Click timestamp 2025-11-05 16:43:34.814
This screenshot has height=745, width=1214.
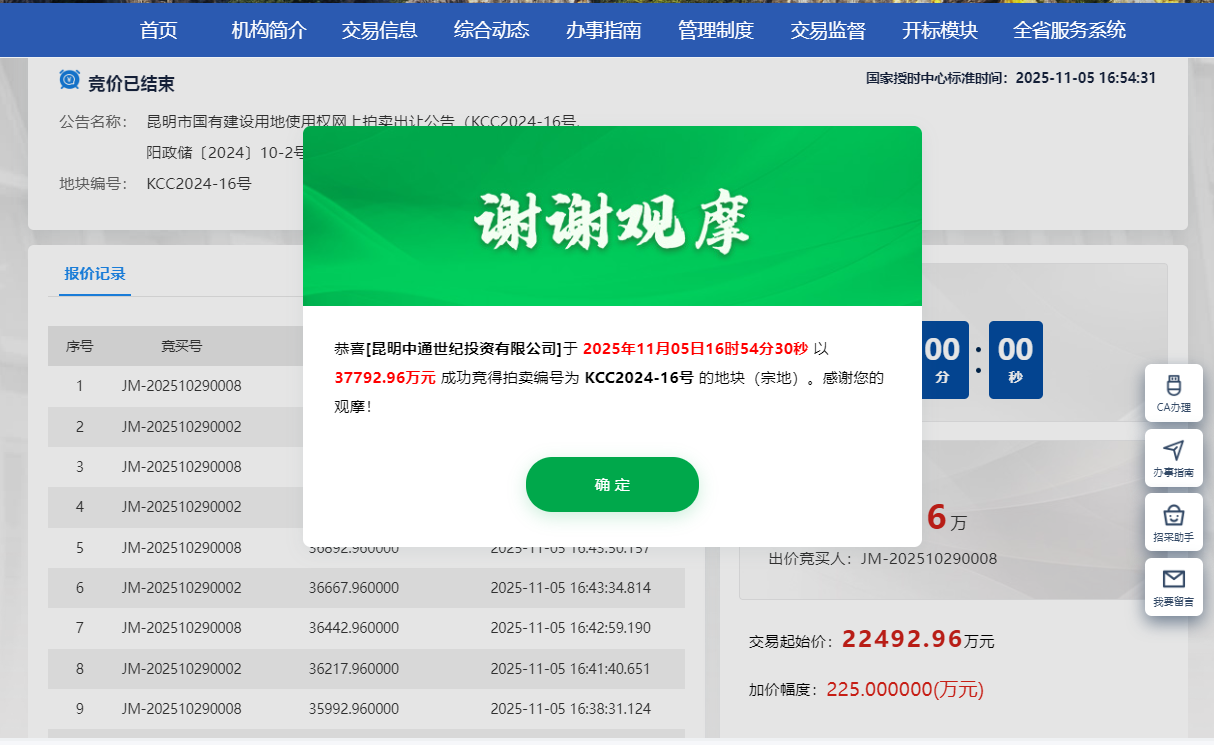tap(570, 588)
